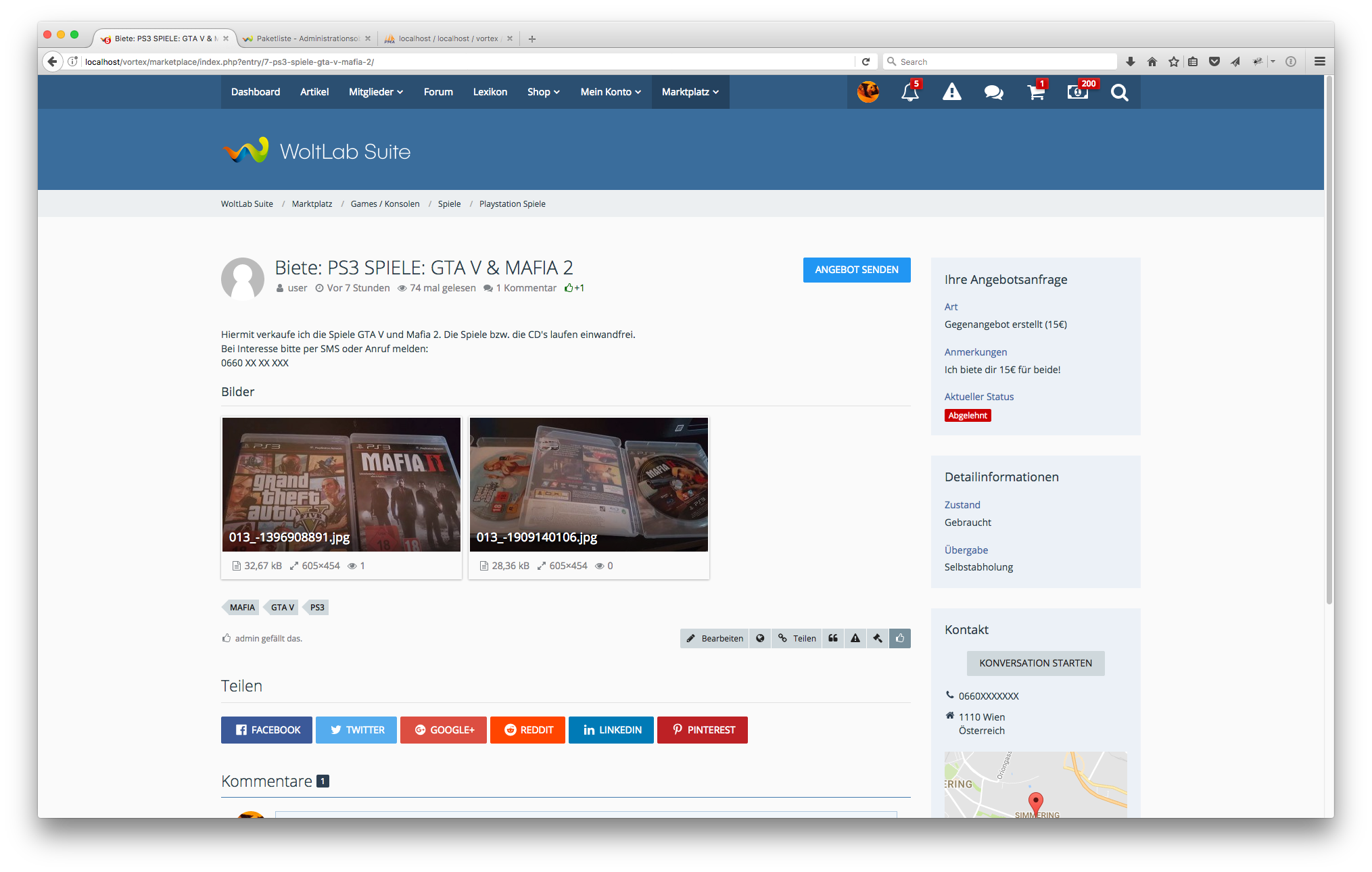Open the notifications bell icon

coord(909,92)
